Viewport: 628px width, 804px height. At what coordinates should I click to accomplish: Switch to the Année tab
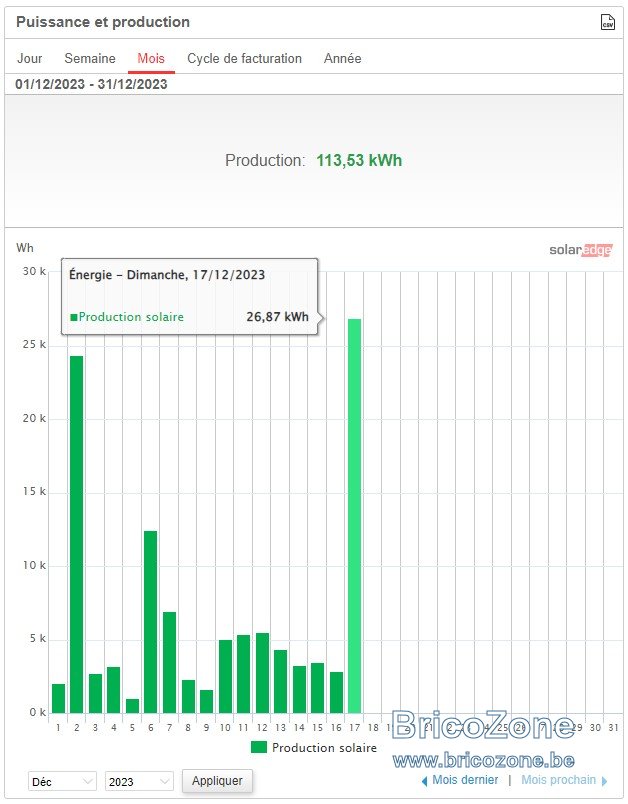point(342,58)
